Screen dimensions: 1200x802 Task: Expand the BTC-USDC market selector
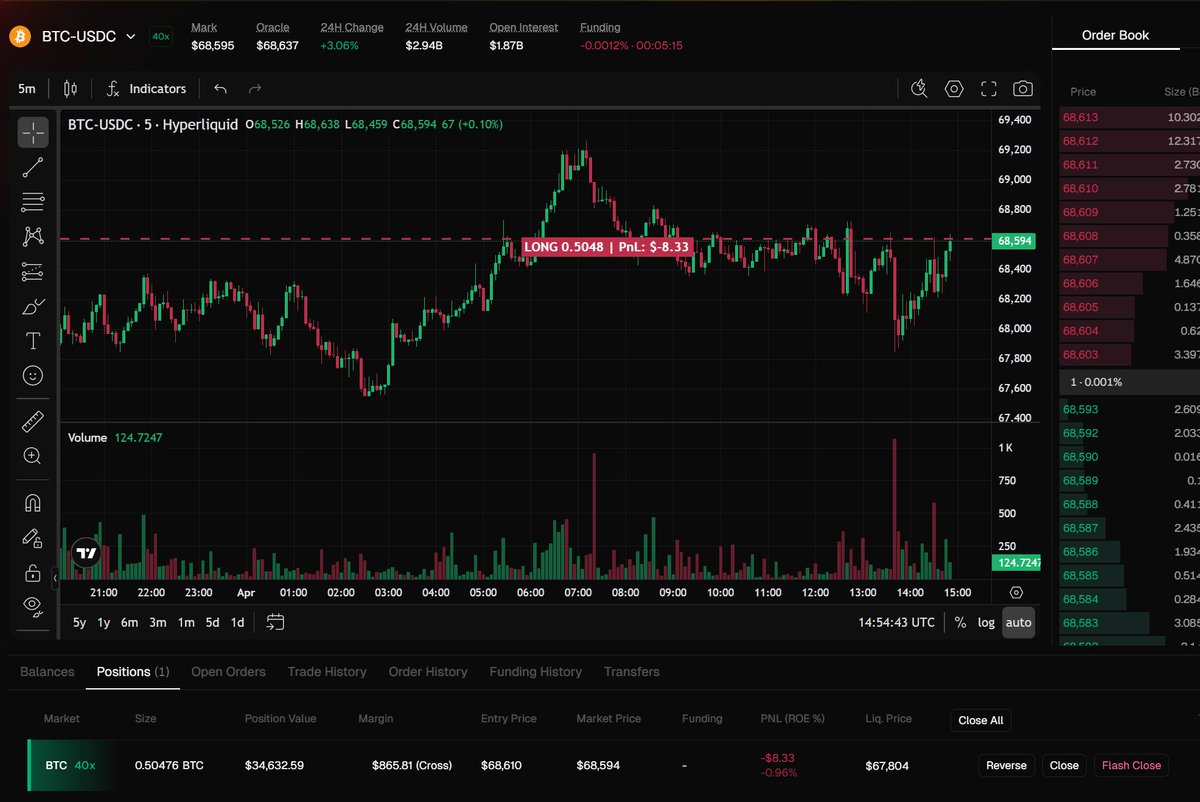point(88,37)
